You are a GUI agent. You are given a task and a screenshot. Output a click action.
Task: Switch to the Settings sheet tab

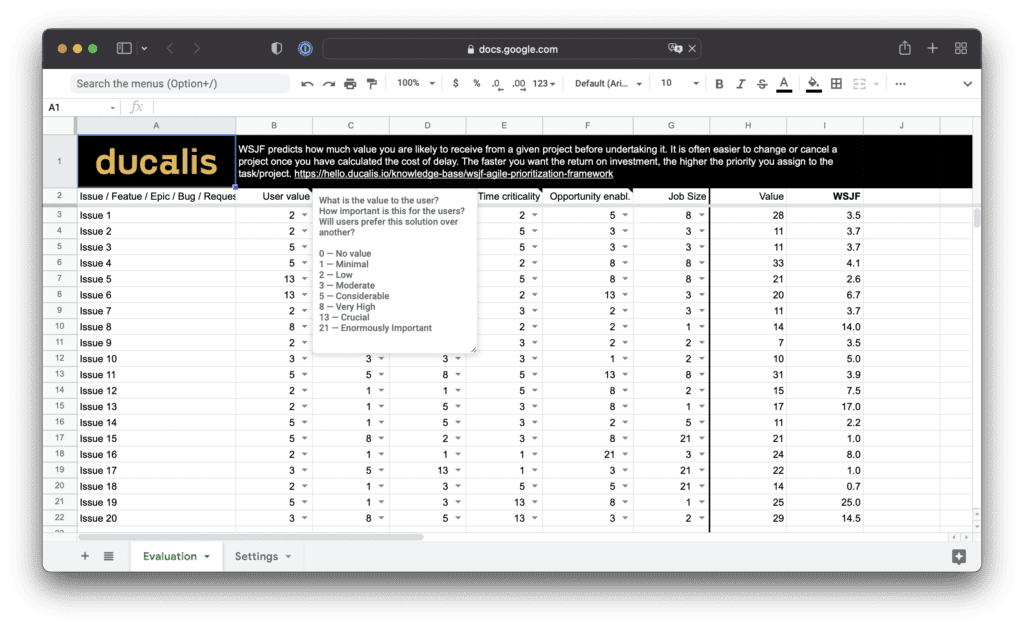click(256, 555)
